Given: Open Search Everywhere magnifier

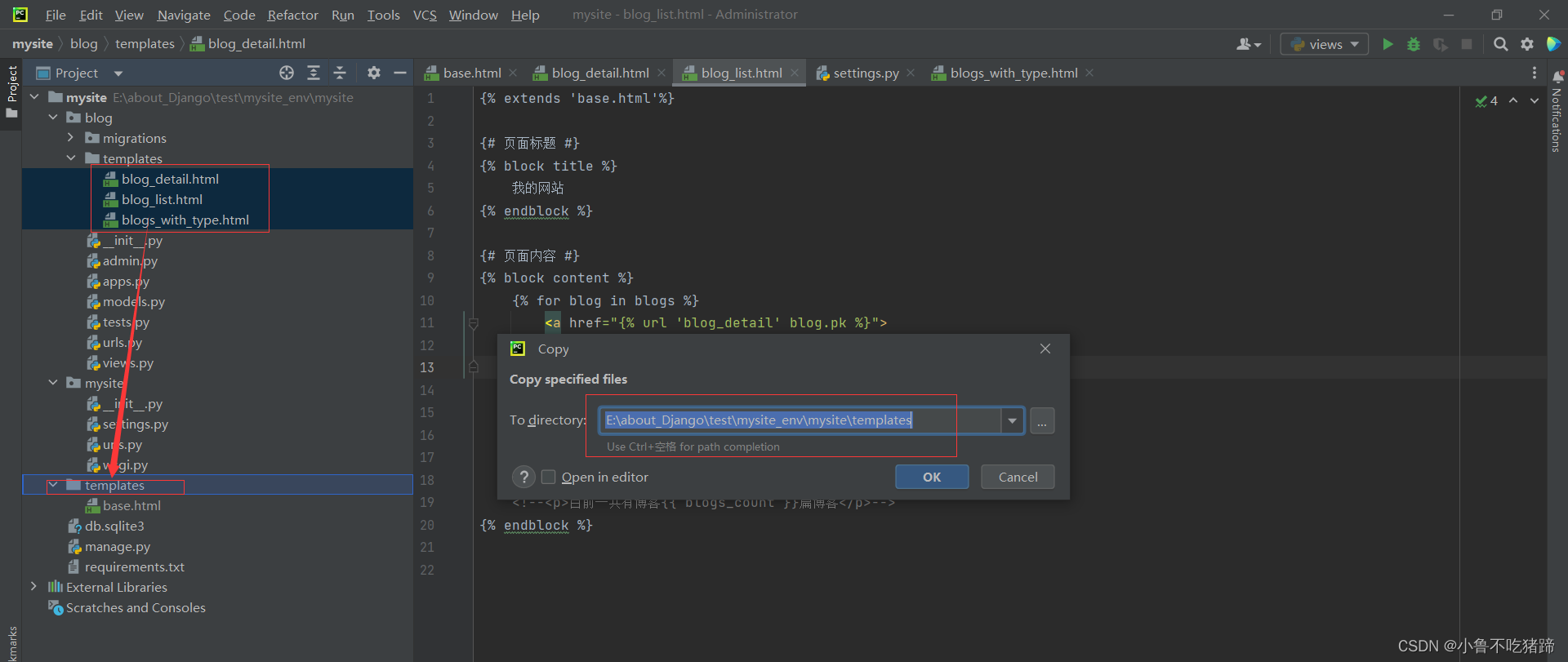Looking at the screenshot, I should 1500,44.
